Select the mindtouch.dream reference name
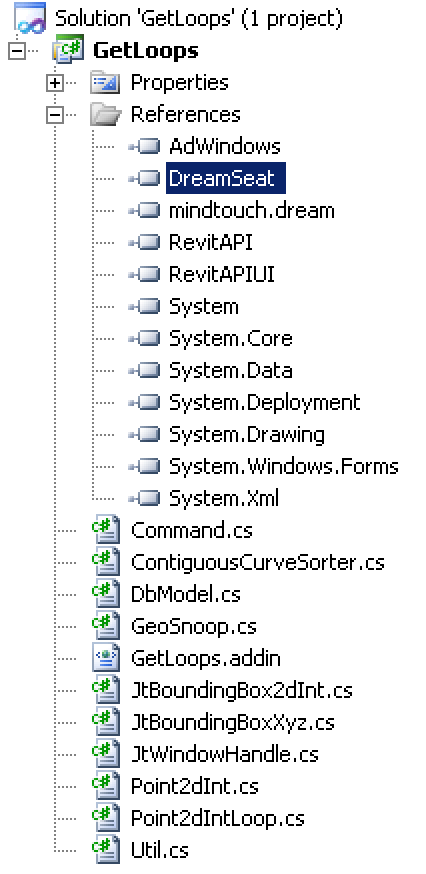Viewport: 426px width, 874px height. [x=252, y=211]
